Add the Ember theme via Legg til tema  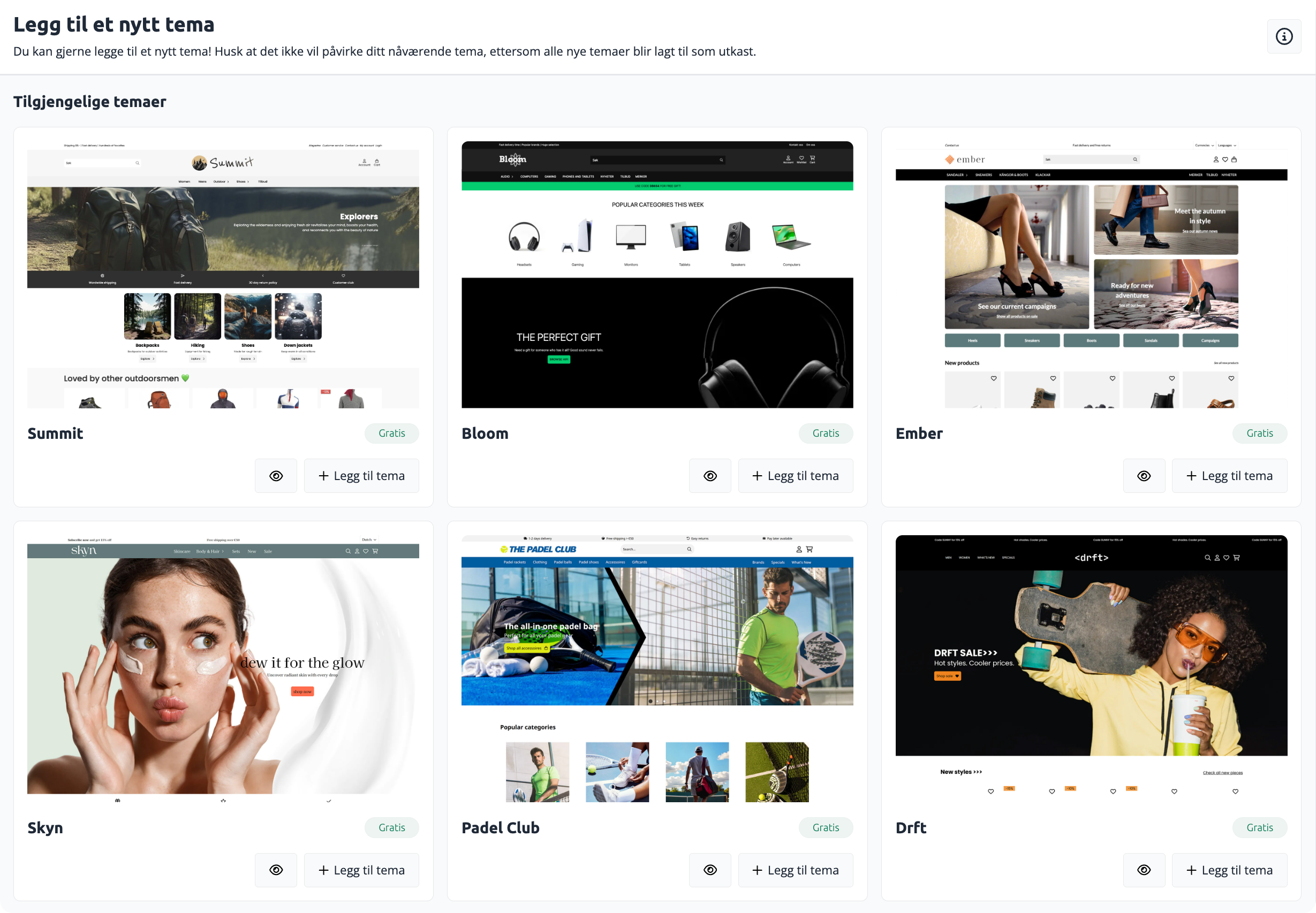pos(1229,476)
